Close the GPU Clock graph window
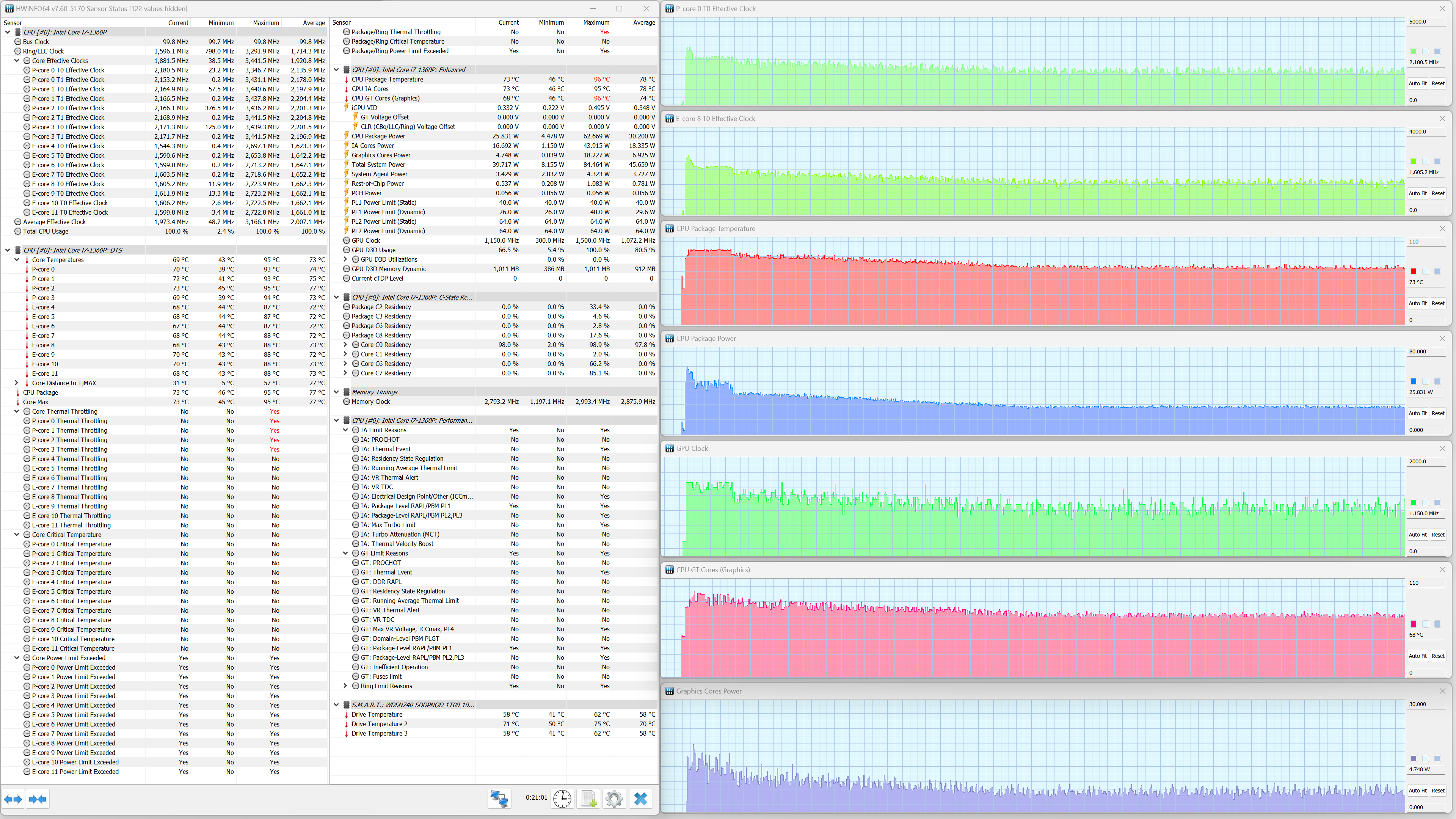1456x819 pixels. [1442, 448]
